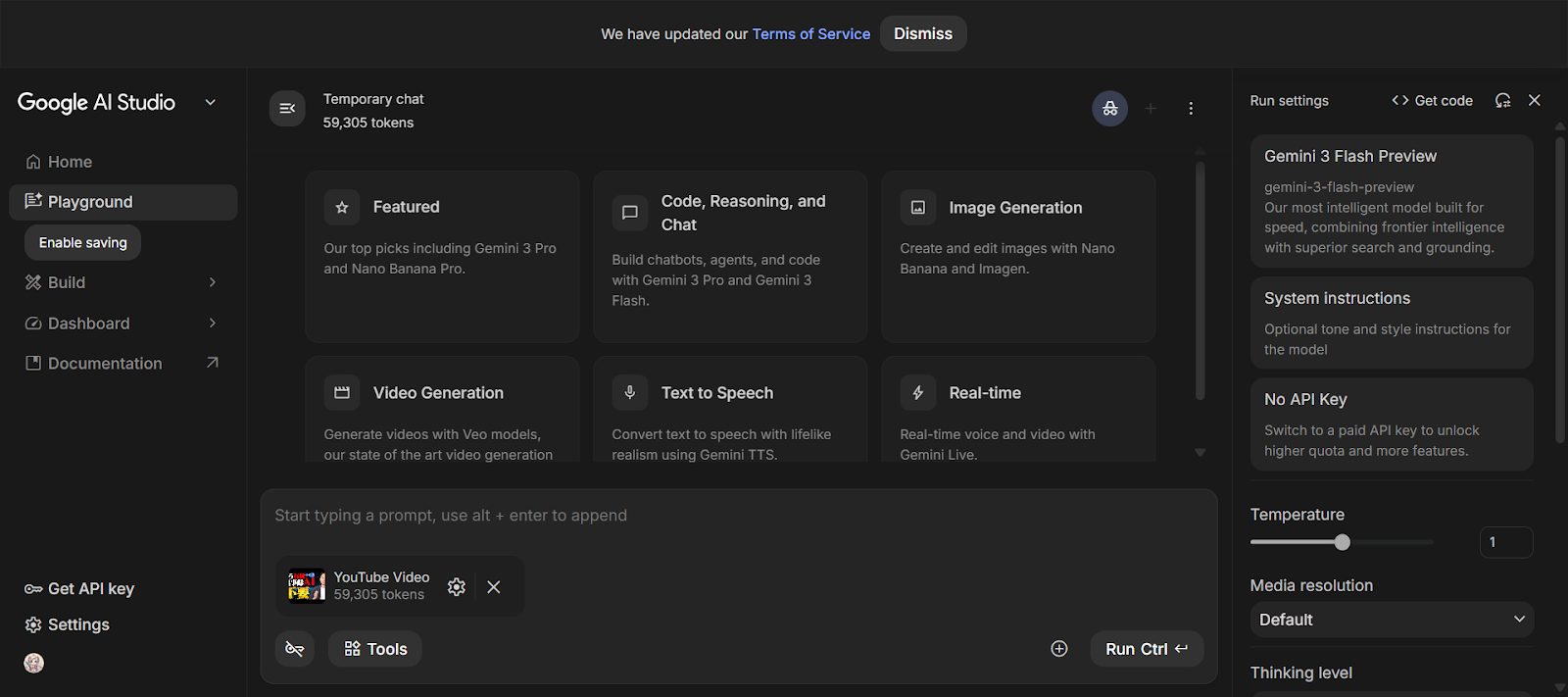This screenshot has width=1568, height=697.
Task: Click the reset run settings icon
Action: click(x=1502, y=100)
